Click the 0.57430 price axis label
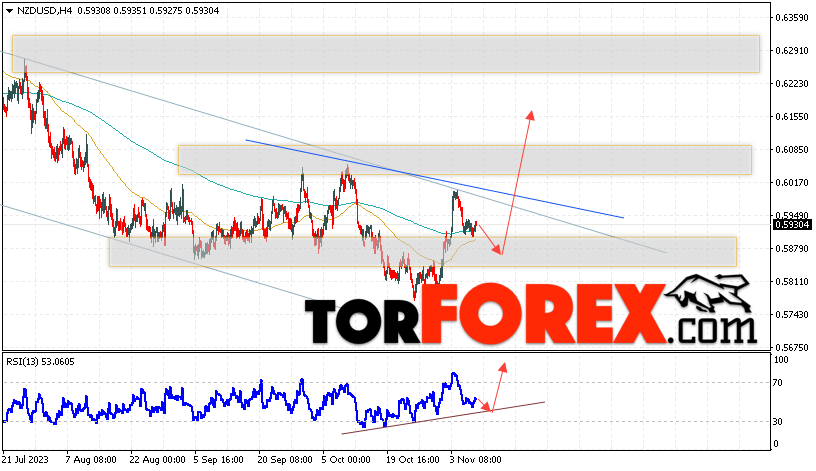This screenshot has width=816, height=471. point(792,315)
